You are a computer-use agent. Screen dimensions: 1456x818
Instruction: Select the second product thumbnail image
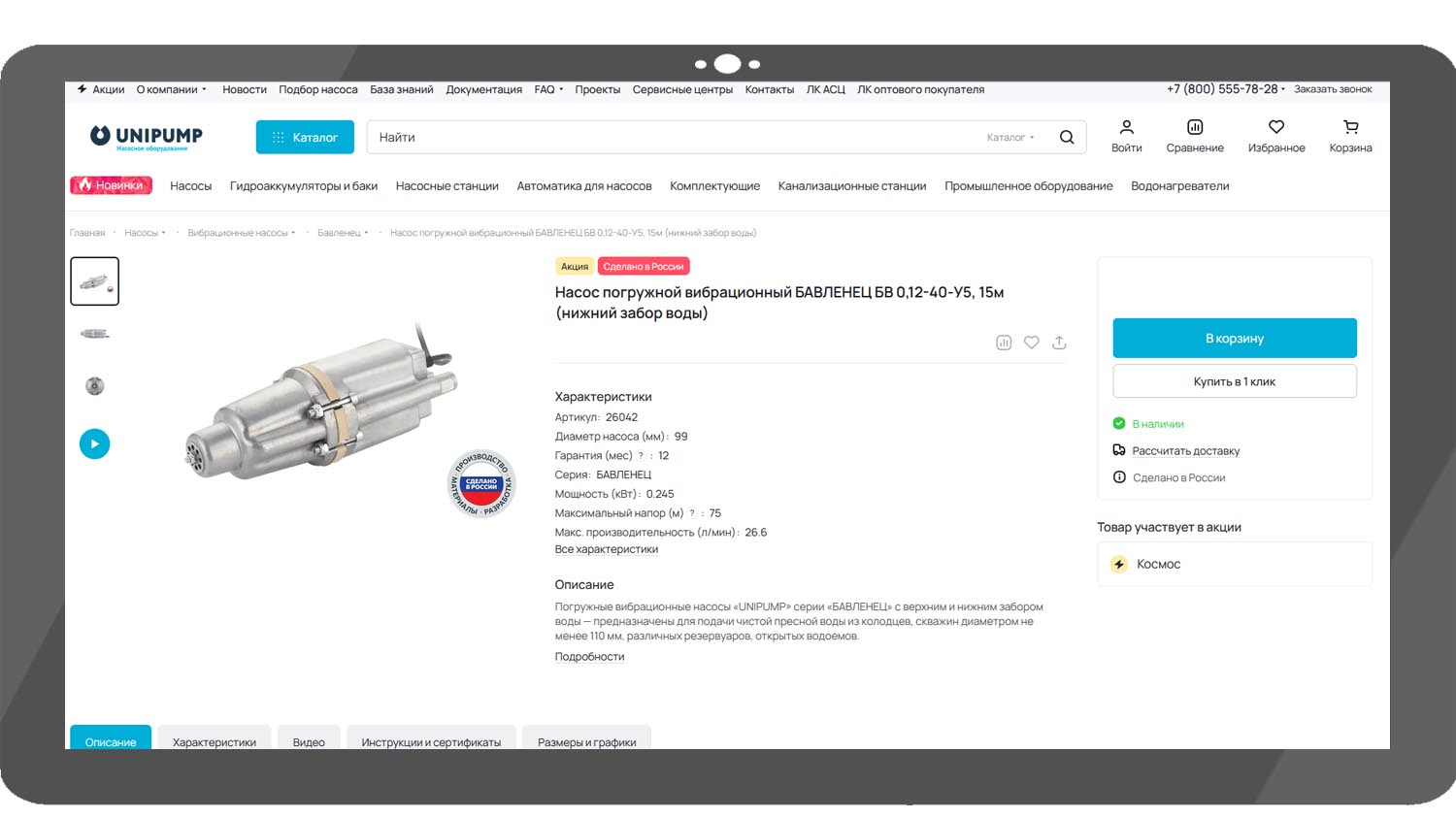click(94, 334)
